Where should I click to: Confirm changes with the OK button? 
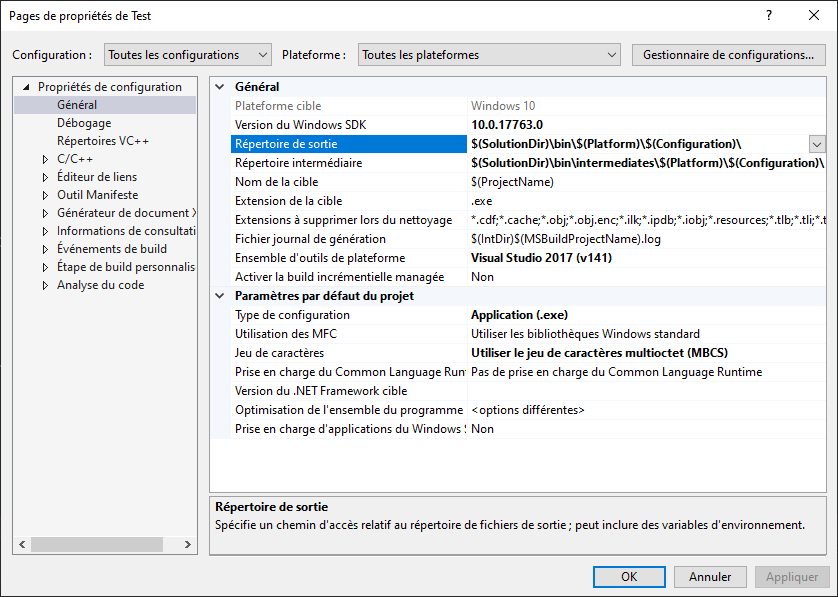click(x=629, y=576)
